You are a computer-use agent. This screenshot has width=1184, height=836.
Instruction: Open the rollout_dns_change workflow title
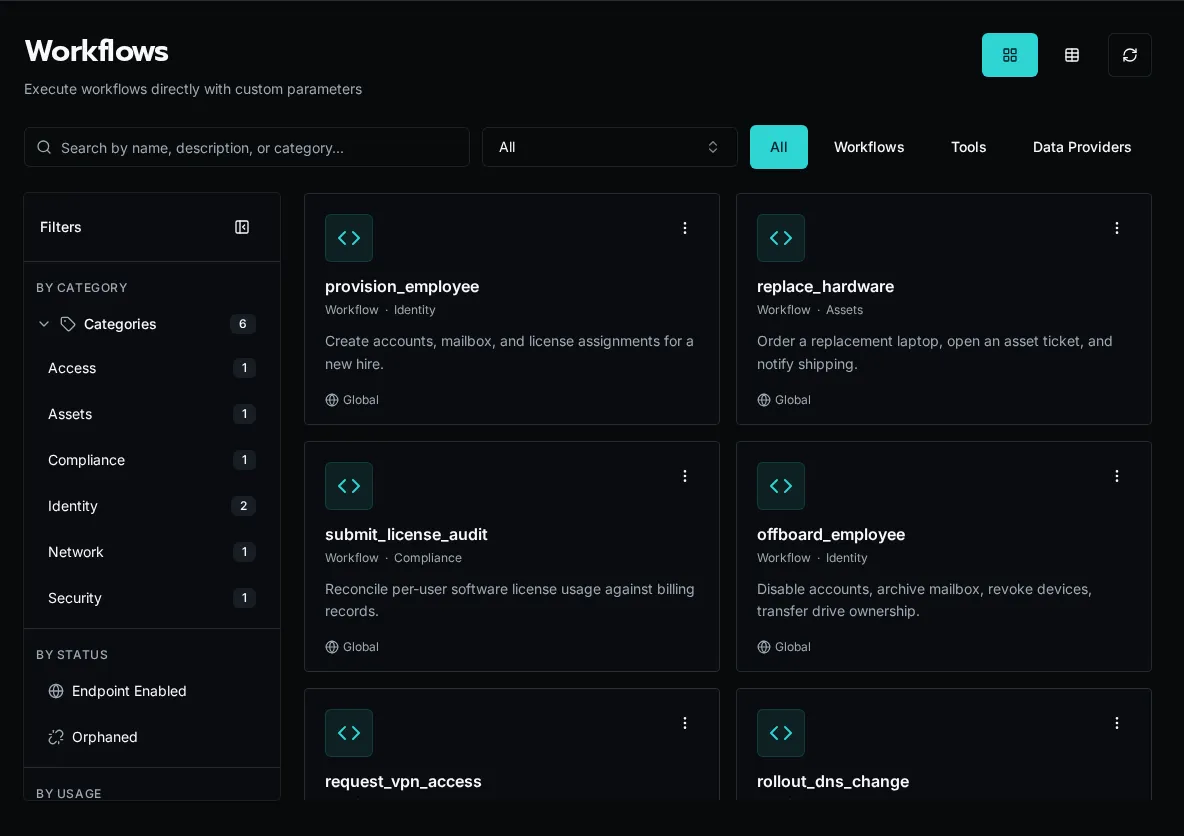click(833, 782)
